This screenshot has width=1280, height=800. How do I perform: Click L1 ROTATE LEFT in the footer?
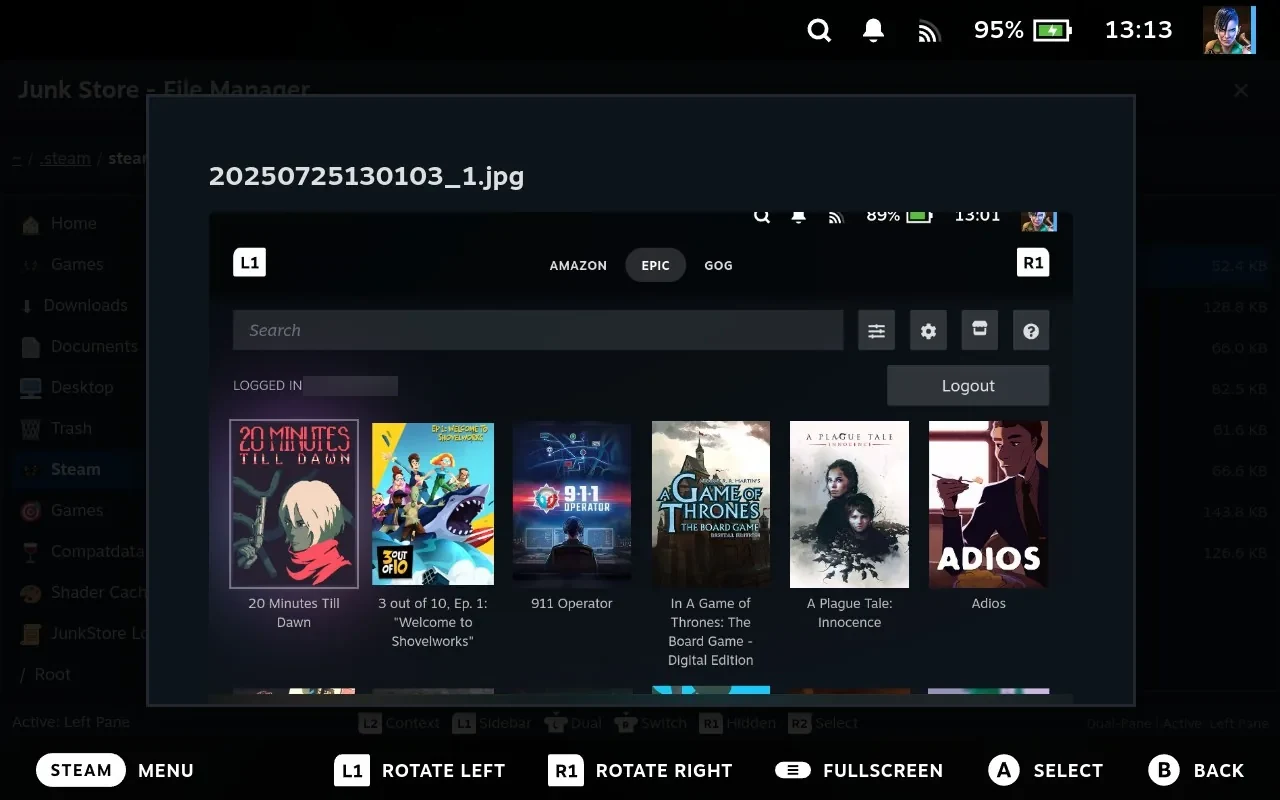tap(420, 771)
